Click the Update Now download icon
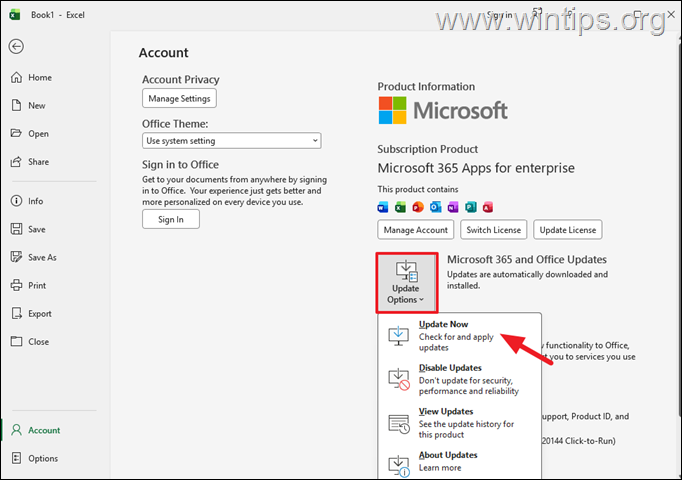Image resolution: width=682 pixels, height=480 pixels. pyautogui.click(x=398, y=336)
